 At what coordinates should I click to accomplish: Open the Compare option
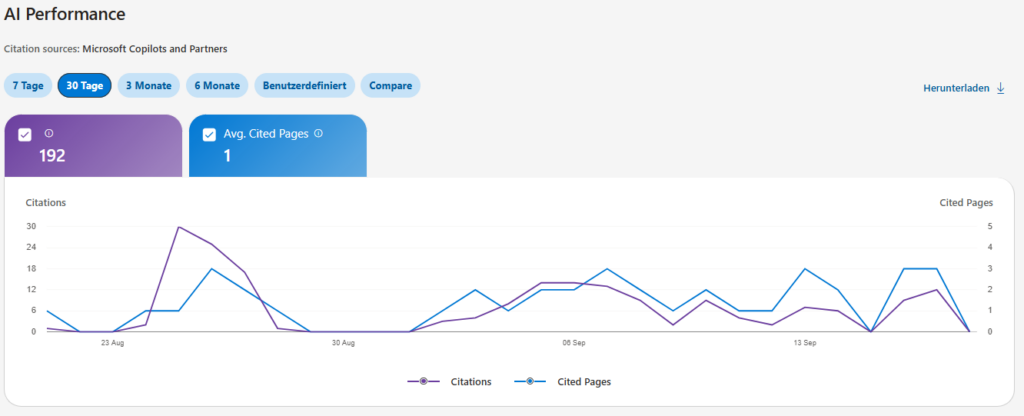pos(391,86)
